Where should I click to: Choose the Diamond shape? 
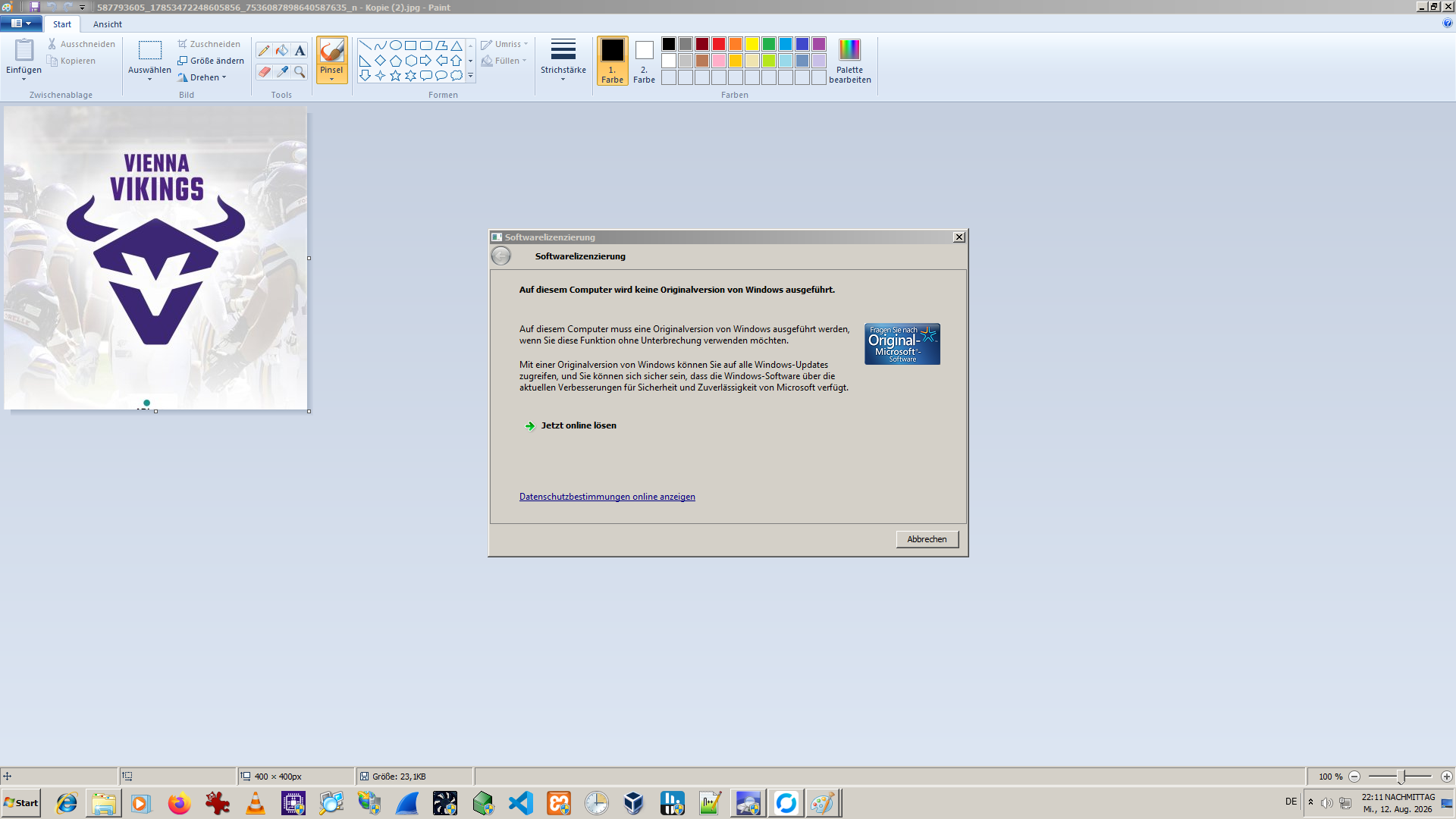[x=380, y=61]
